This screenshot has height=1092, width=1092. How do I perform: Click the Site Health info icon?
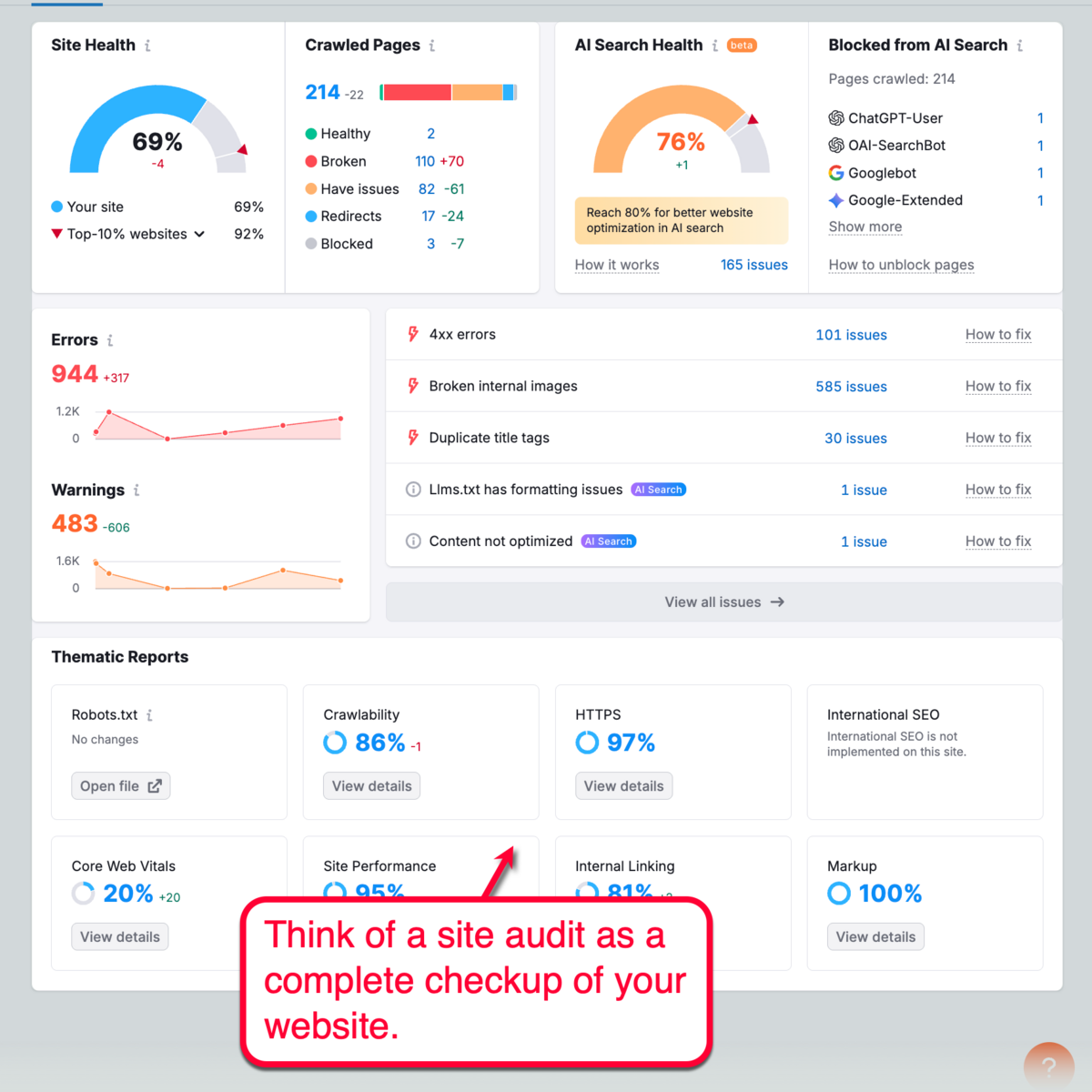coord(149,45)
